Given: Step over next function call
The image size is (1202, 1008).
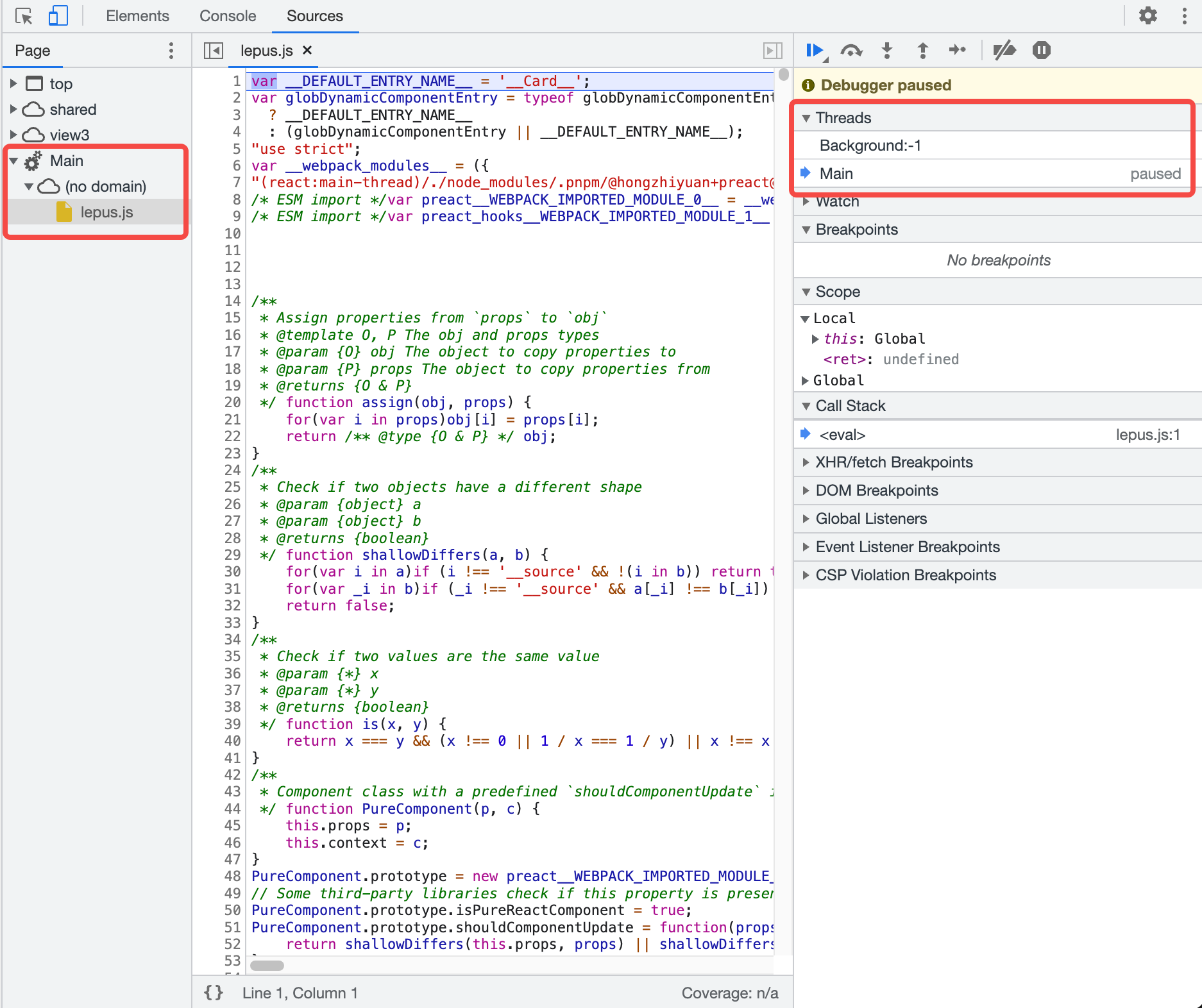Looking at the screenshot, I should (851, 50).
